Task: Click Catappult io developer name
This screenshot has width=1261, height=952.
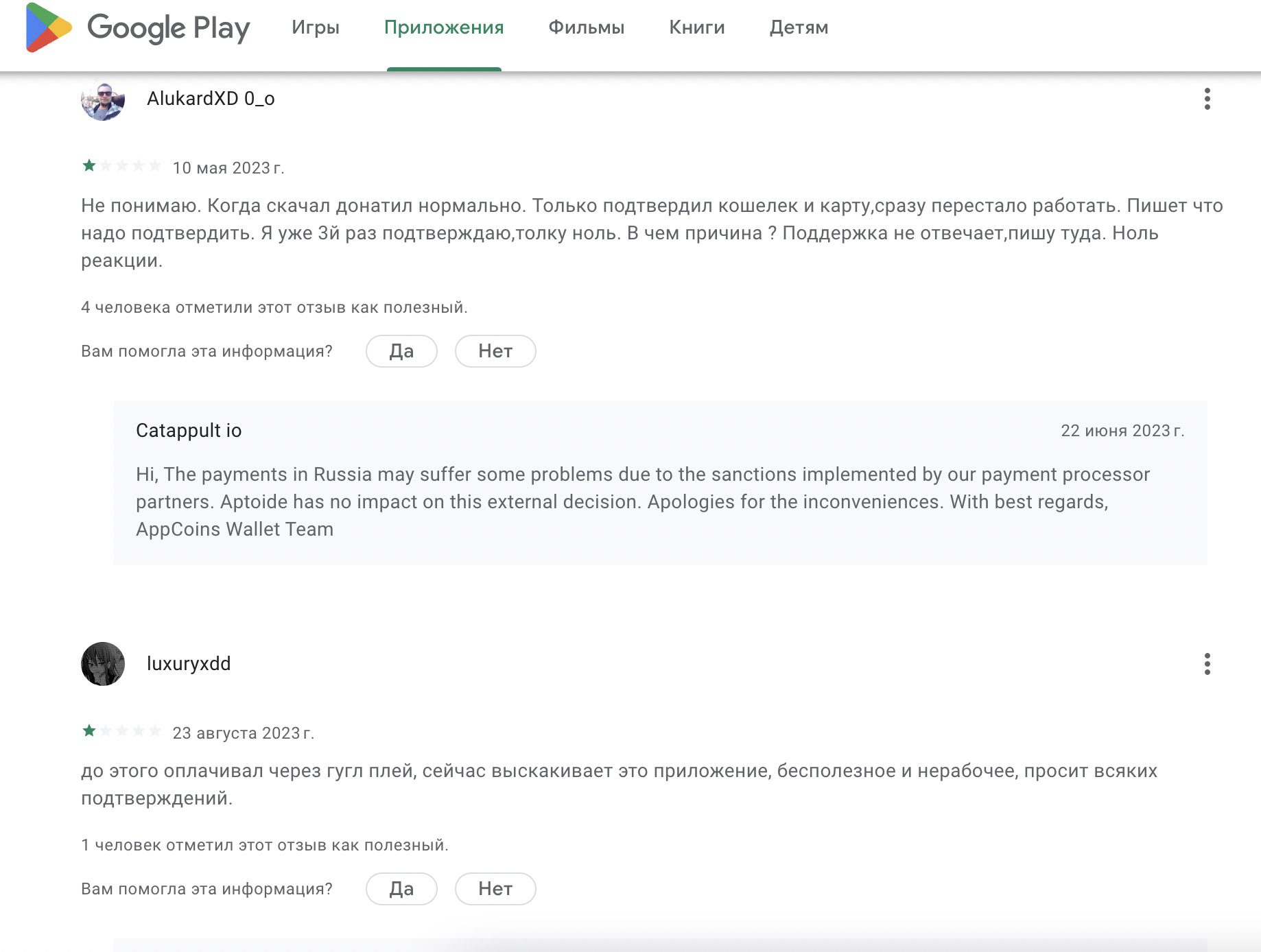Action: [189, 431]
